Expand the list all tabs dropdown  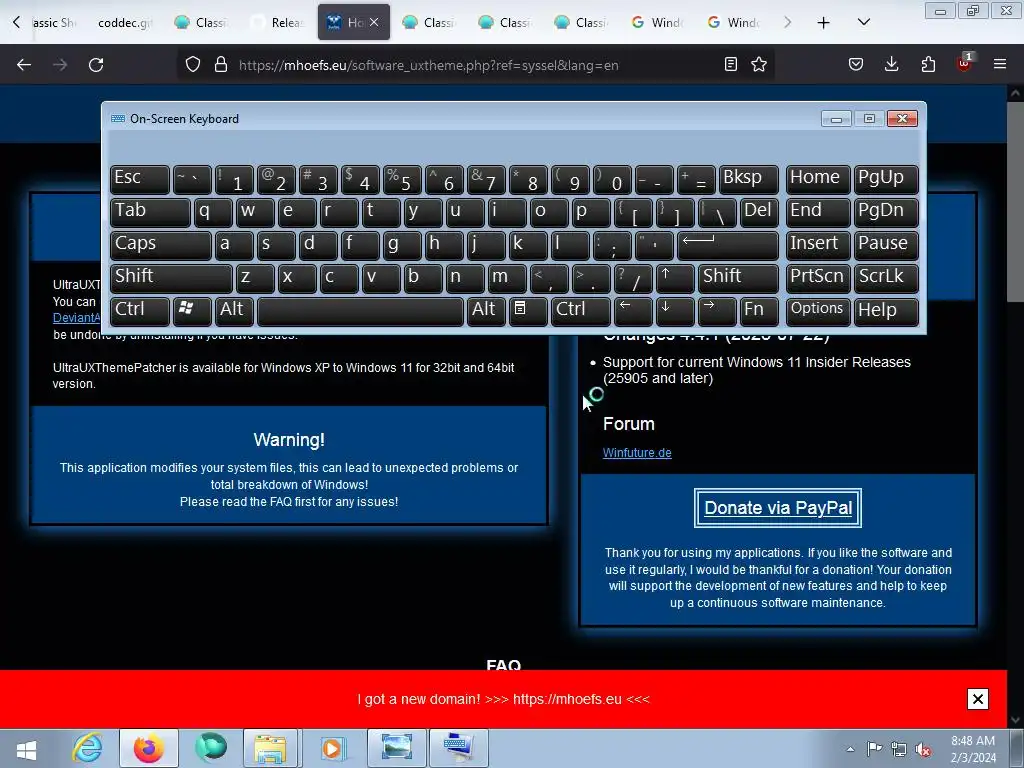[863, 22]
